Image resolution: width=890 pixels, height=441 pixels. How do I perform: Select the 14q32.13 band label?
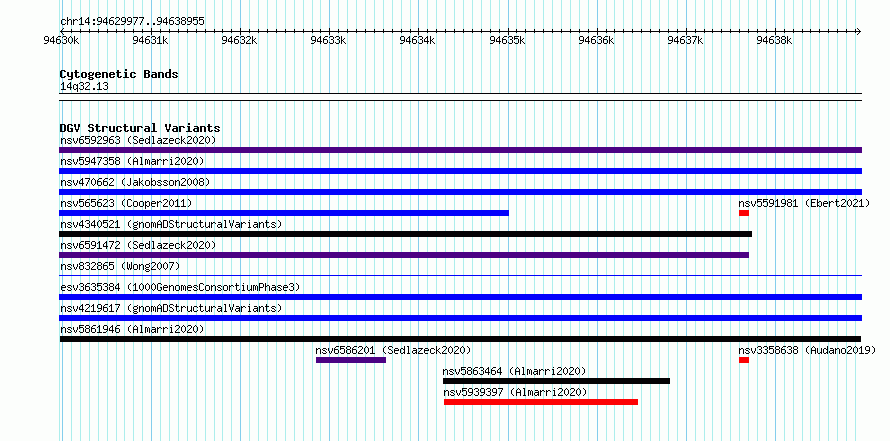pyautogui.click(x=84, y=86)
